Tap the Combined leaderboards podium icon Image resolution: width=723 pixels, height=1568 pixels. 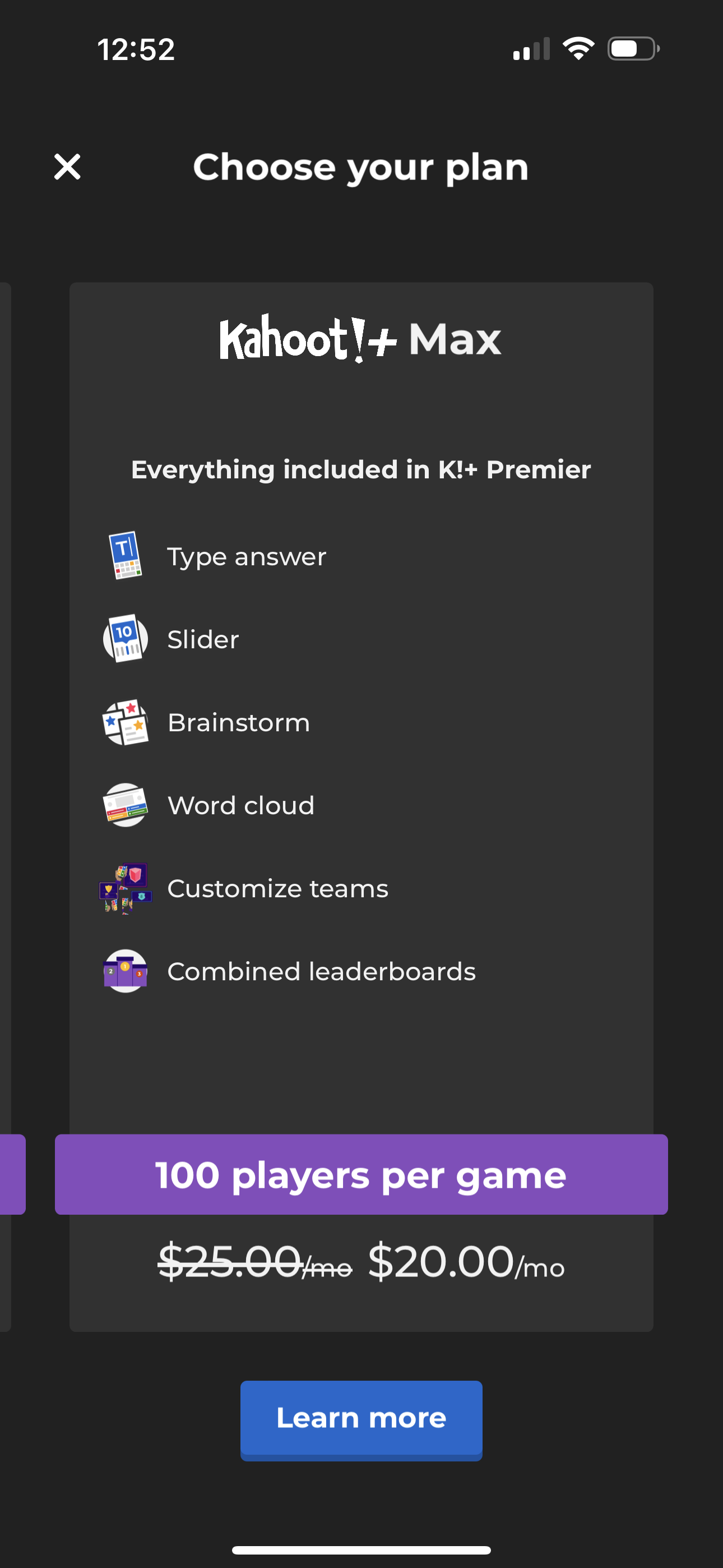126,971
